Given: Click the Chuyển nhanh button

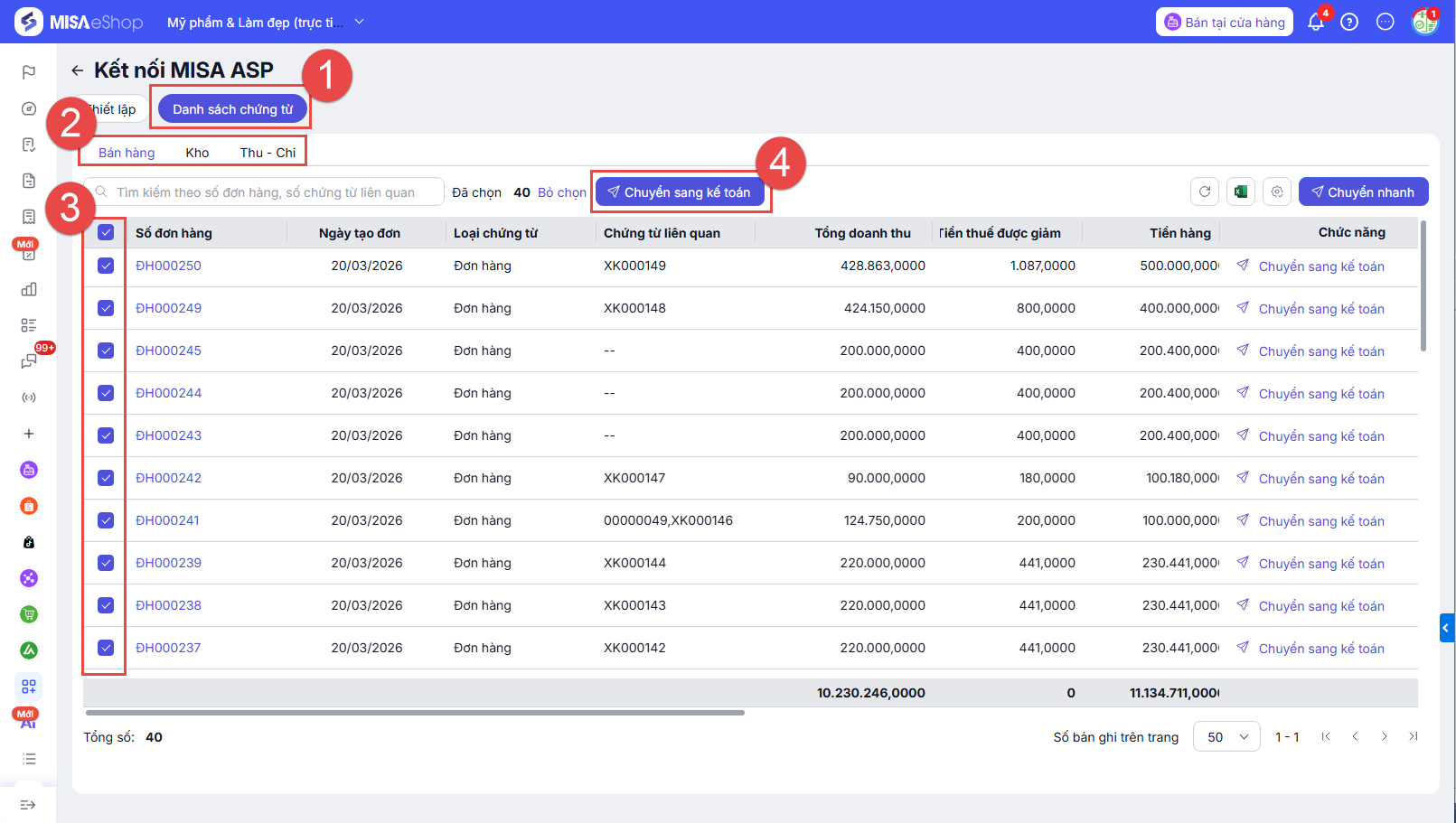Looking at the screenshot, I should coord(1364,192).
